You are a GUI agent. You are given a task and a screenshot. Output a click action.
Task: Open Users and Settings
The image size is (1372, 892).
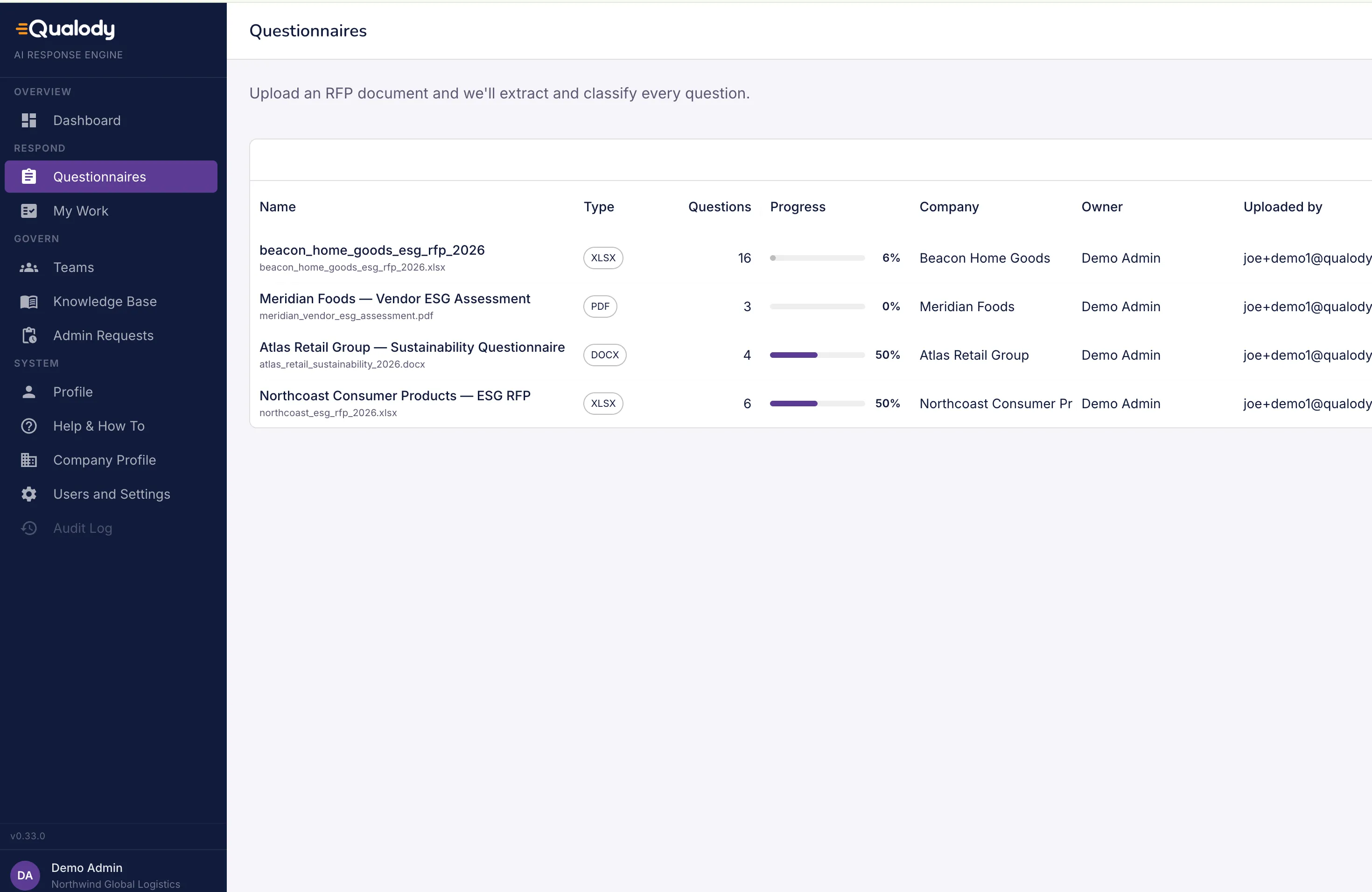pyautogui.click(x=111, y=494)
